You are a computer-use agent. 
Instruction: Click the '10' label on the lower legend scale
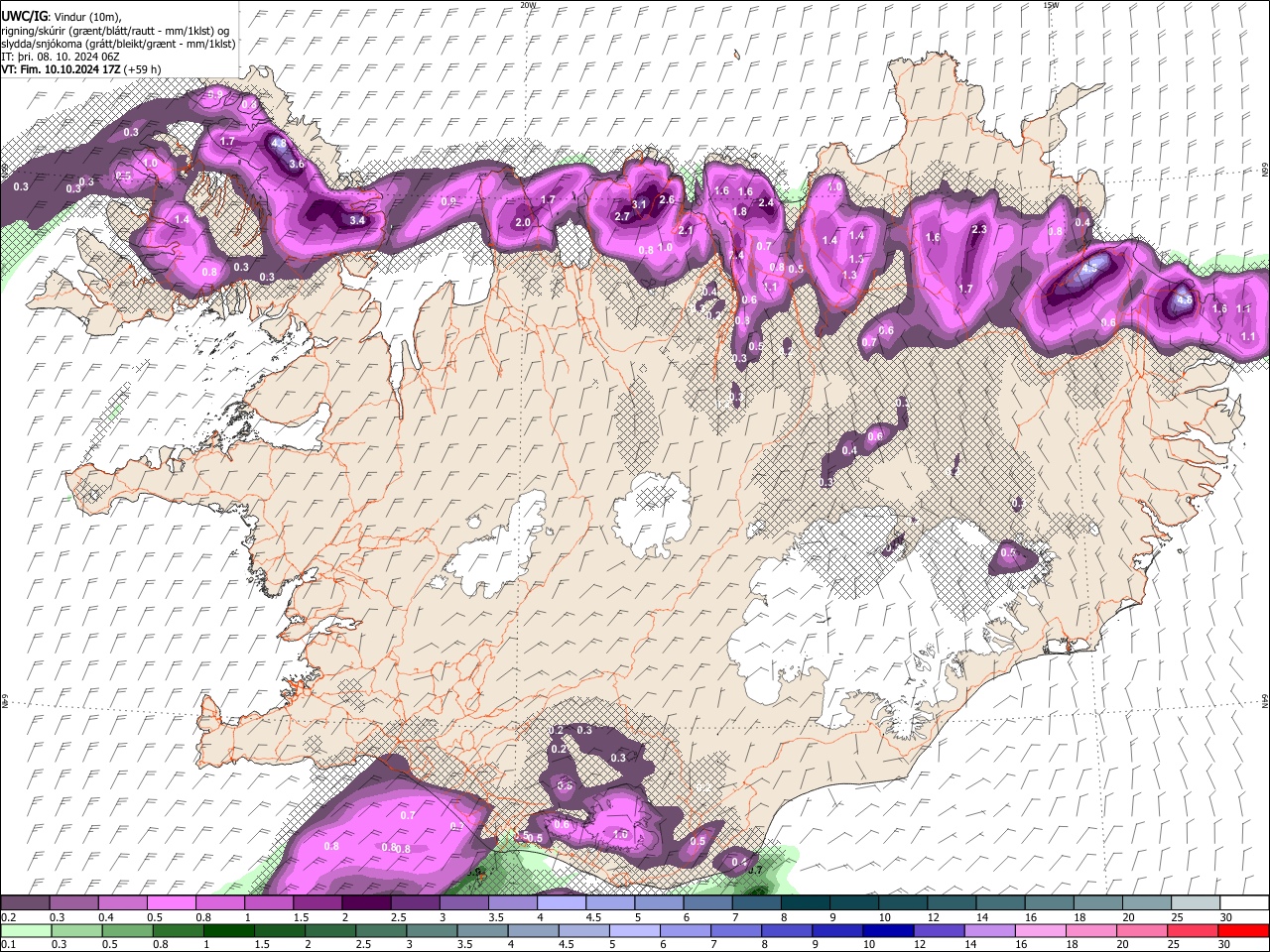click(869, 945)
